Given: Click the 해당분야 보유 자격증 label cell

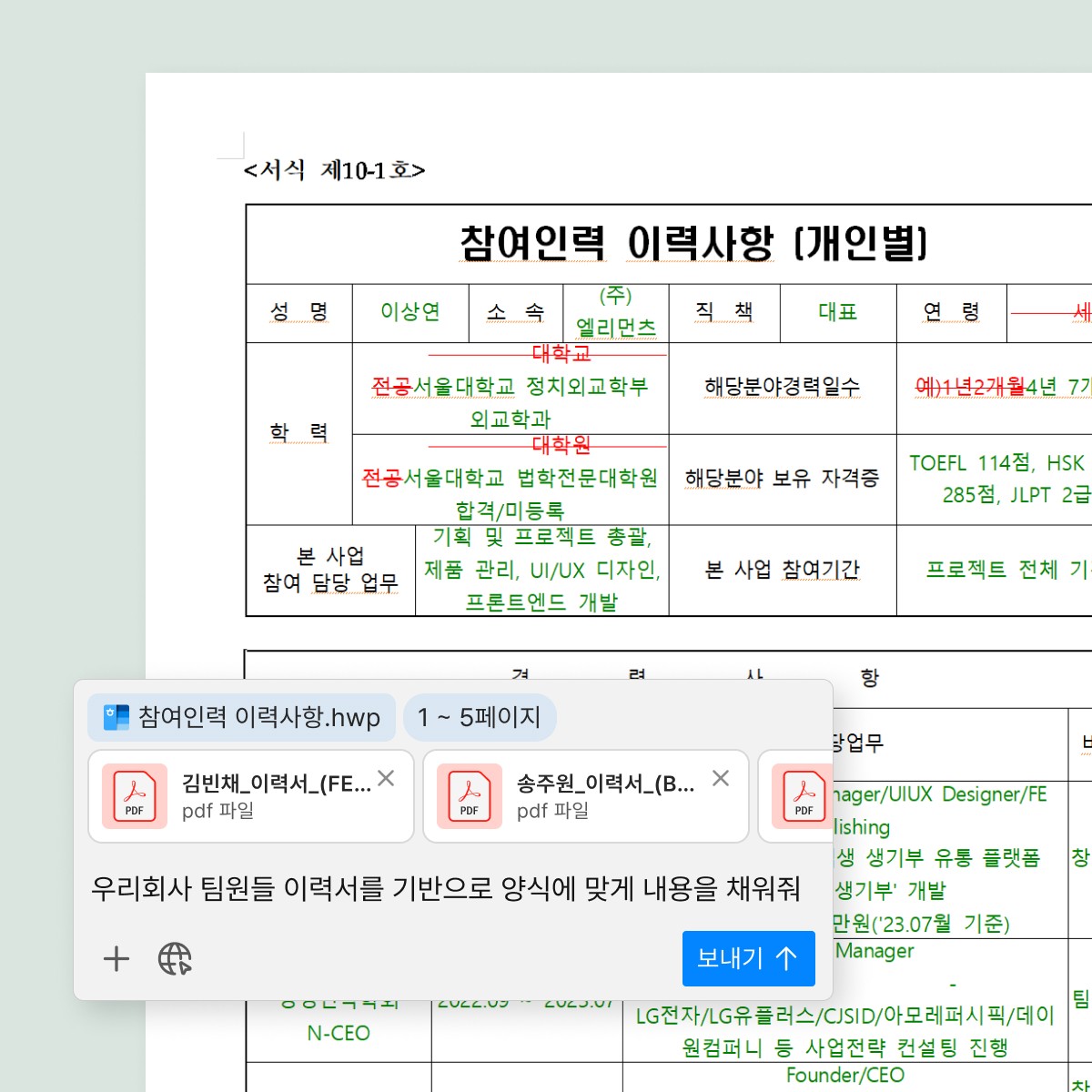Looking at the screenshot, I should (x=782, y=478).
